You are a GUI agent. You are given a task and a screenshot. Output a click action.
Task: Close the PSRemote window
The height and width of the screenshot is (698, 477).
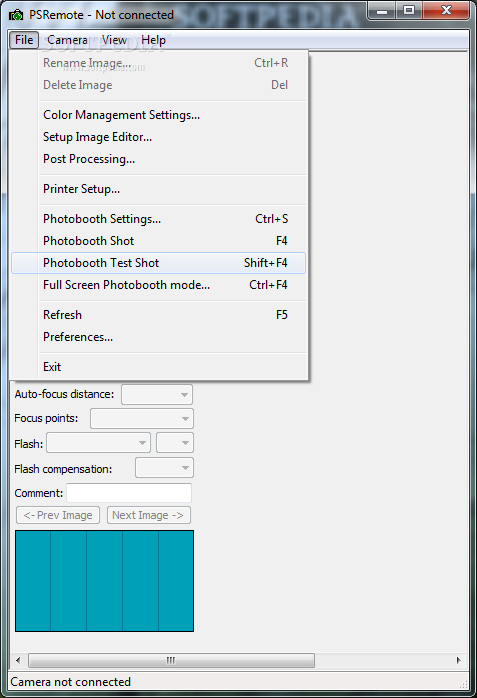click(446, 11)
